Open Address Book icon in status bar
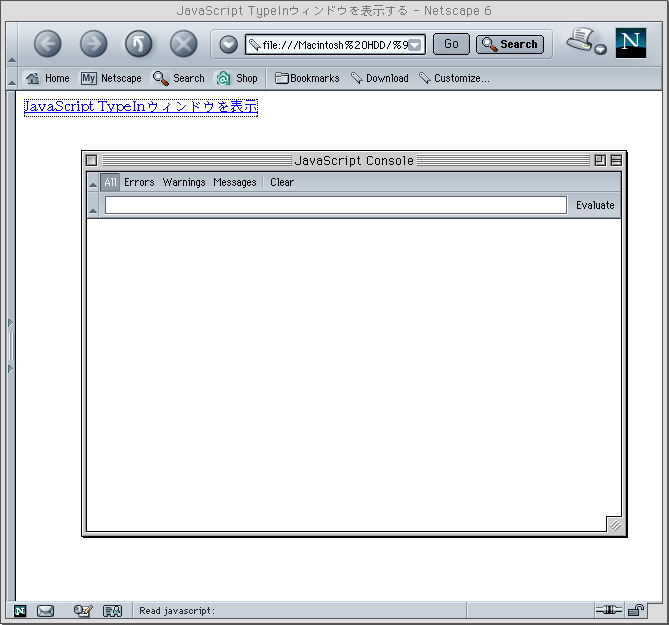 tap(113, 611)
